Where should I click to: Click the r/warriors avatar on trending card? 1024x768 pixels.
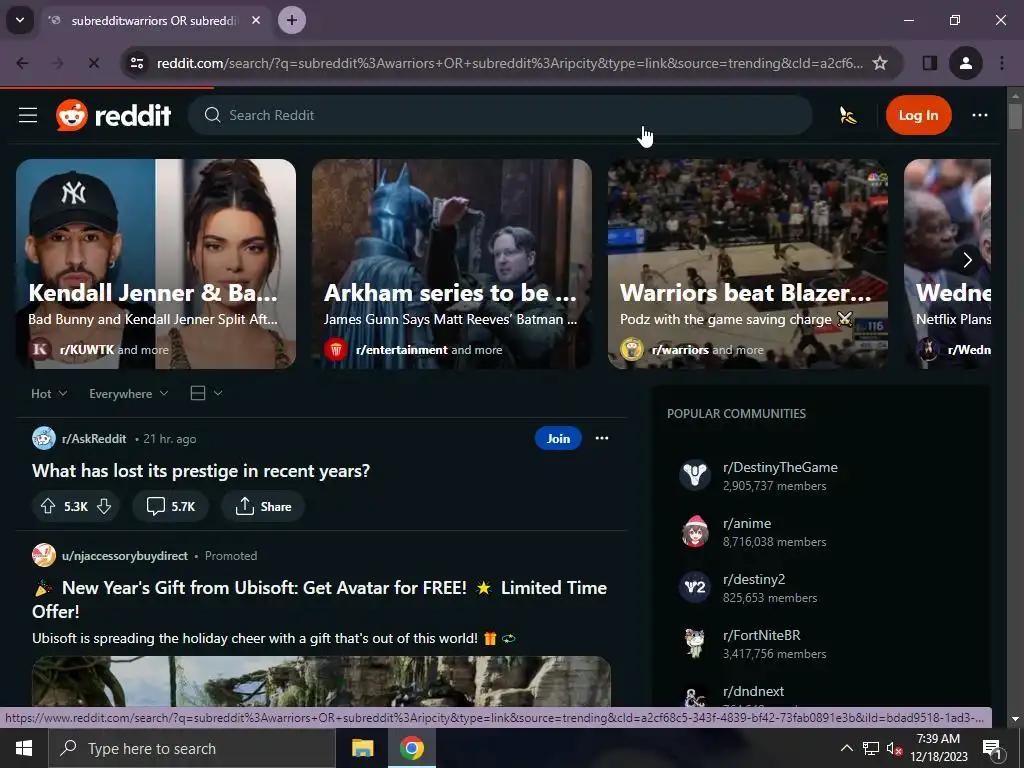click(632, 349)
